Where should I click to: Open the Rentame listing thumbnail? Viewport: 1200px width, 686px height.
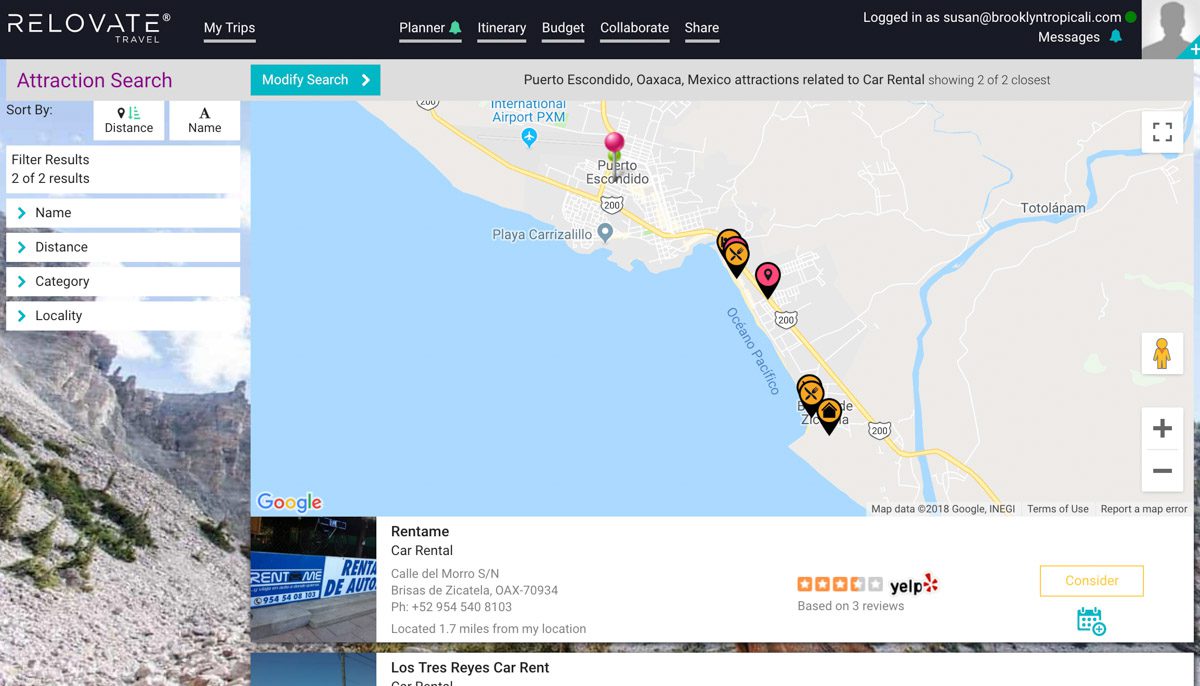[x=313, y=579]
